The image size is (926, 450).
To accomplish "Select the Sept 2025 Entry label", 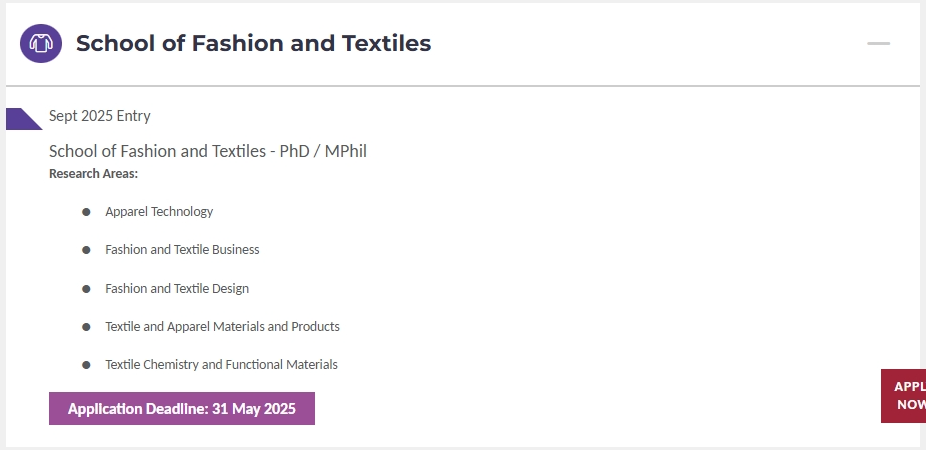I will point(100,116).
